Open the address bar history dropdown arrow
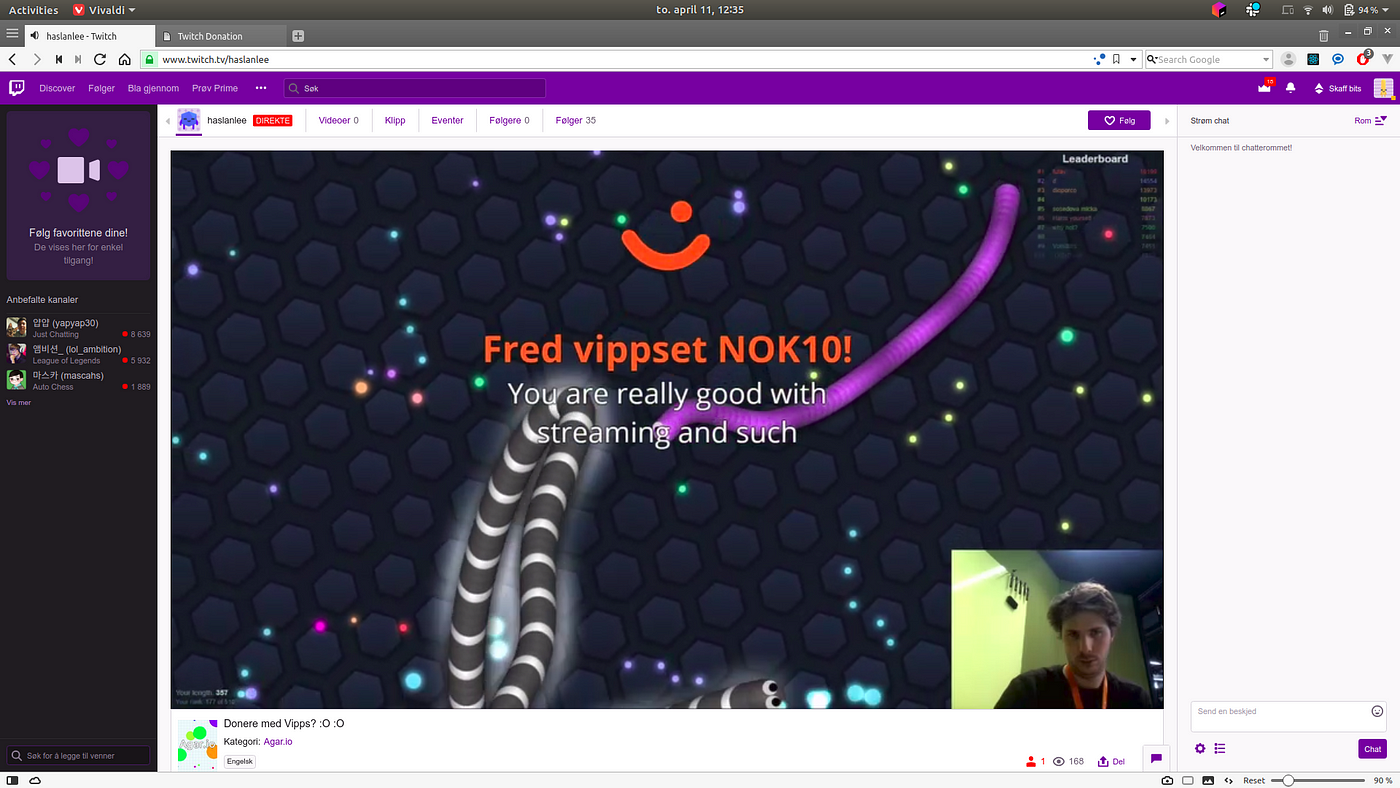 tap(1134, 59)
